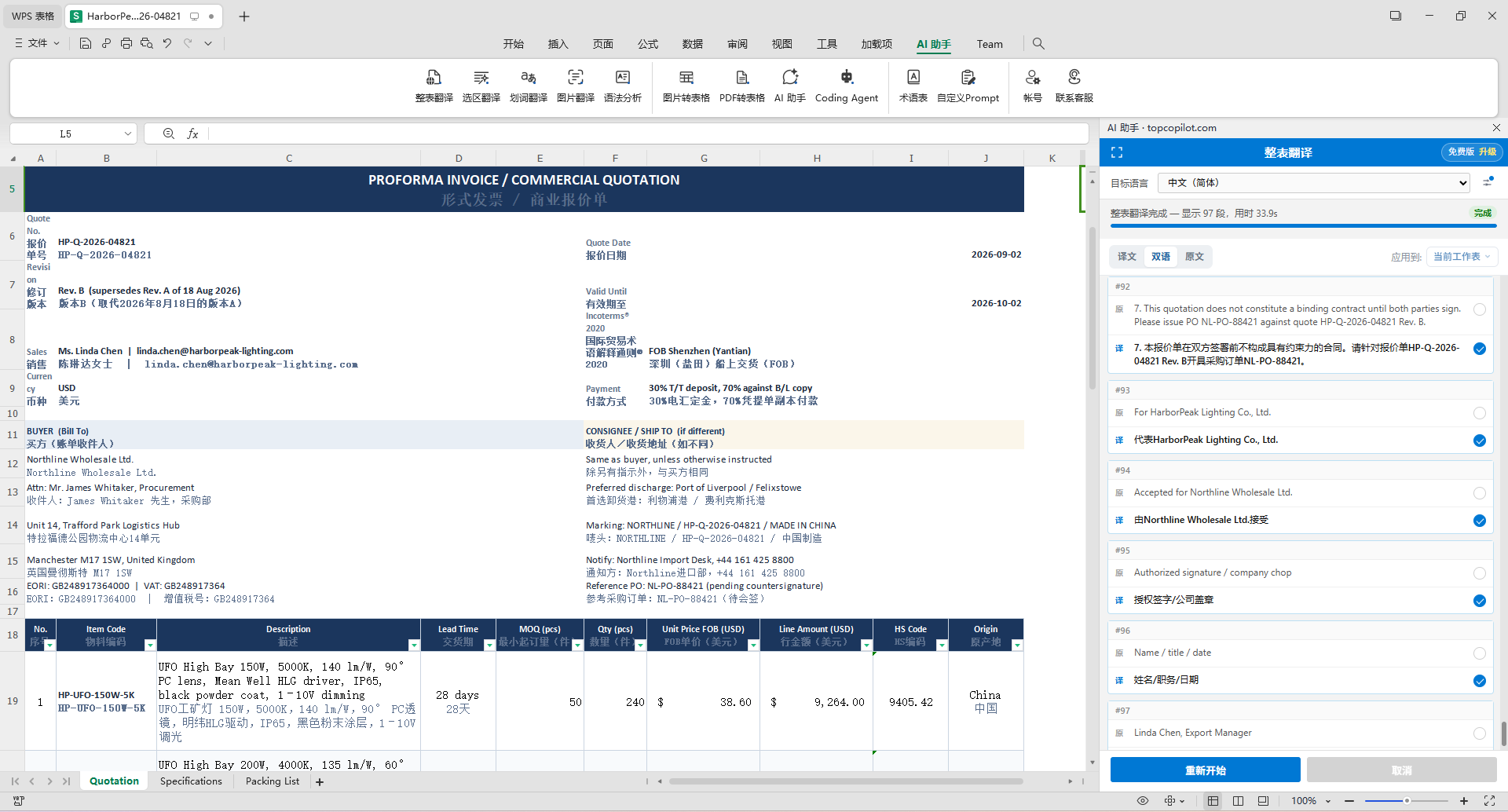Screen dimensions: 1508x812
Task: Open the 语法分析 tool
Action: point(622,86)
